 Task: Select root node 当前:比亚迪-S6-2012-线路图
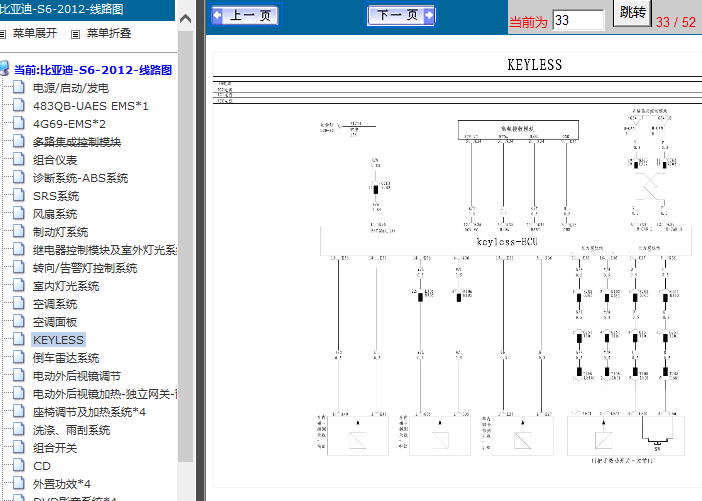coord(93,70)
